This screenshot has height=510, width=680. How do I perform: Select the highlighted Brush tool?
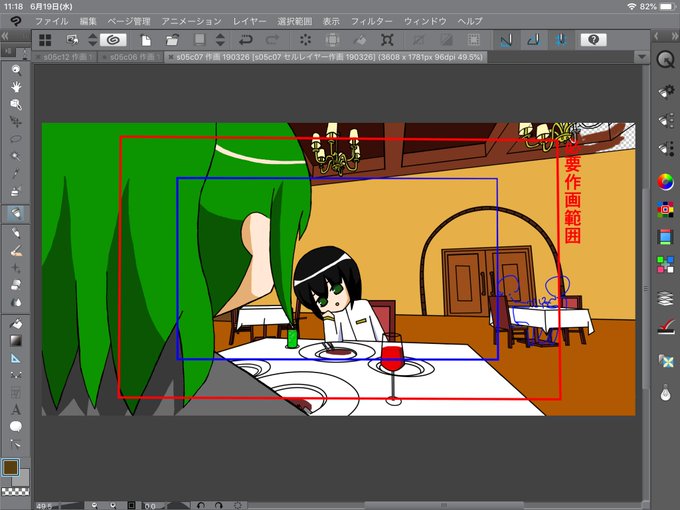point(16,213)
